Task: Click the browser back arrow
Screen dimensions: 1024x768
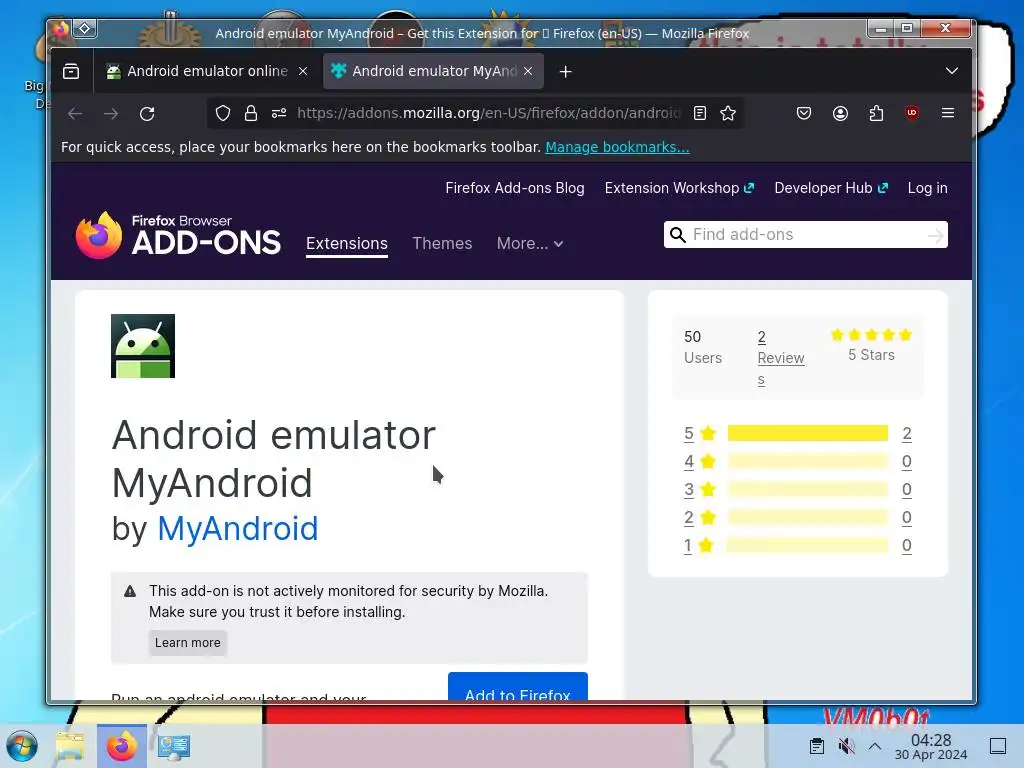Action: (75, 114)
